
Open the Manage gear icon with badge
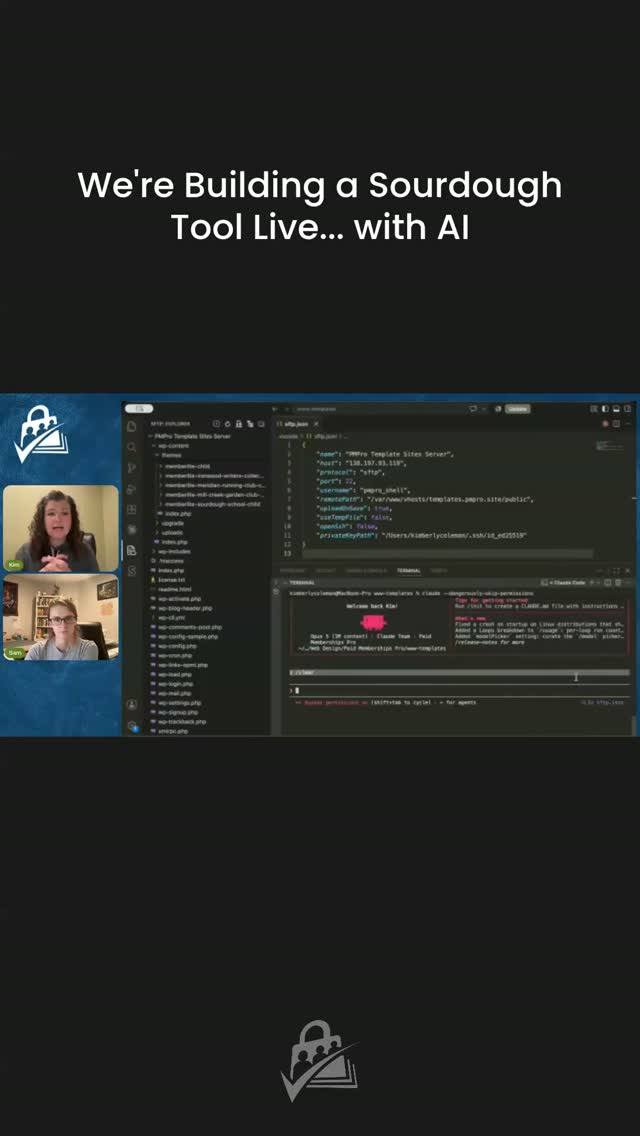pos(132,725)
